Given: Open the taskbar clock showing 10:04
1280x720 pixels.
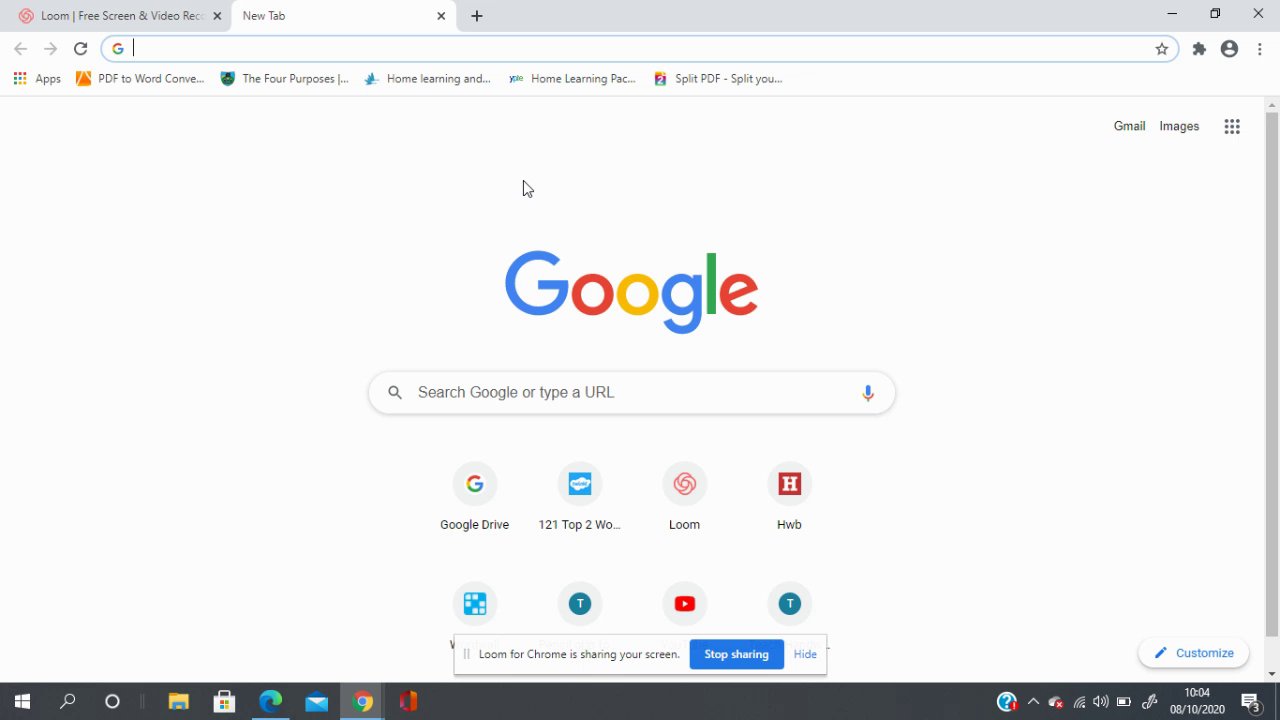Looking at the screenshot, I should (x=1197, y=701).
